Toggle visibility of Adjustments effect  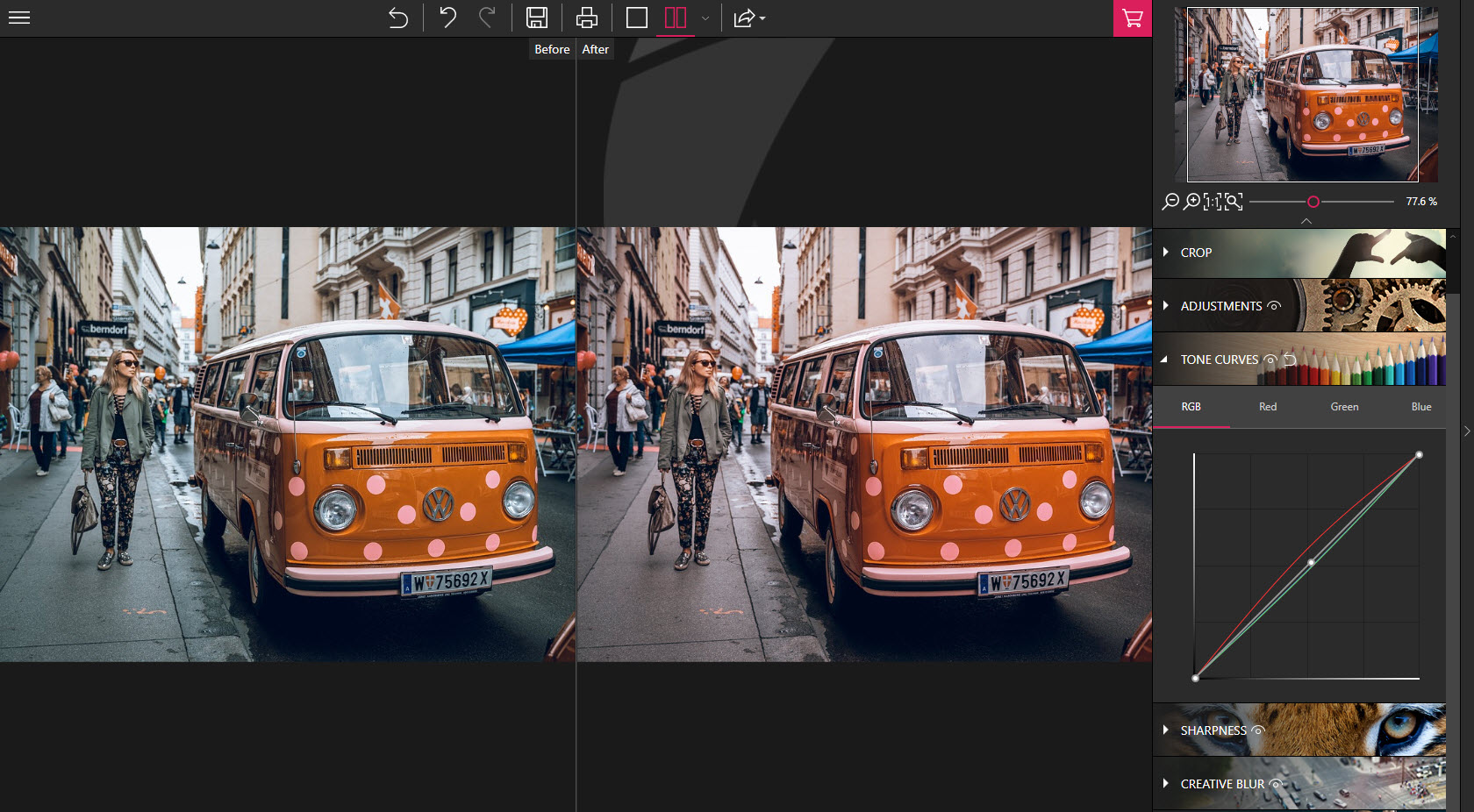(1274, 306)
